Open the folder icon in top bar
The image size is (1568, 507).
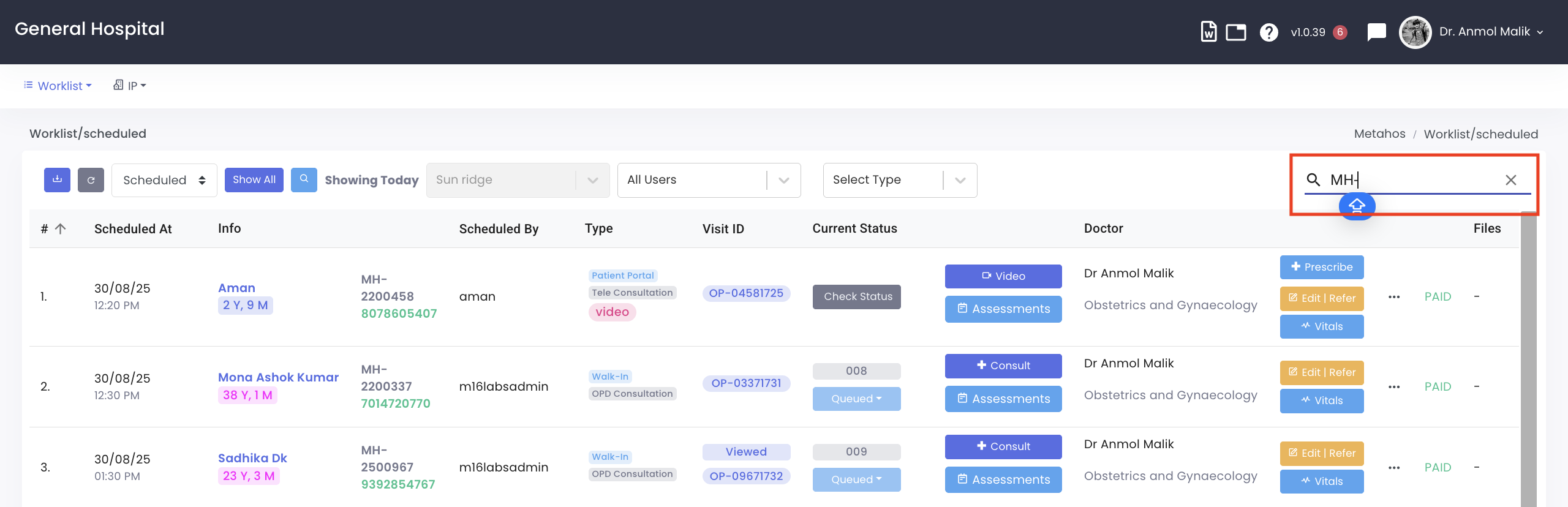coord(1235,32)
